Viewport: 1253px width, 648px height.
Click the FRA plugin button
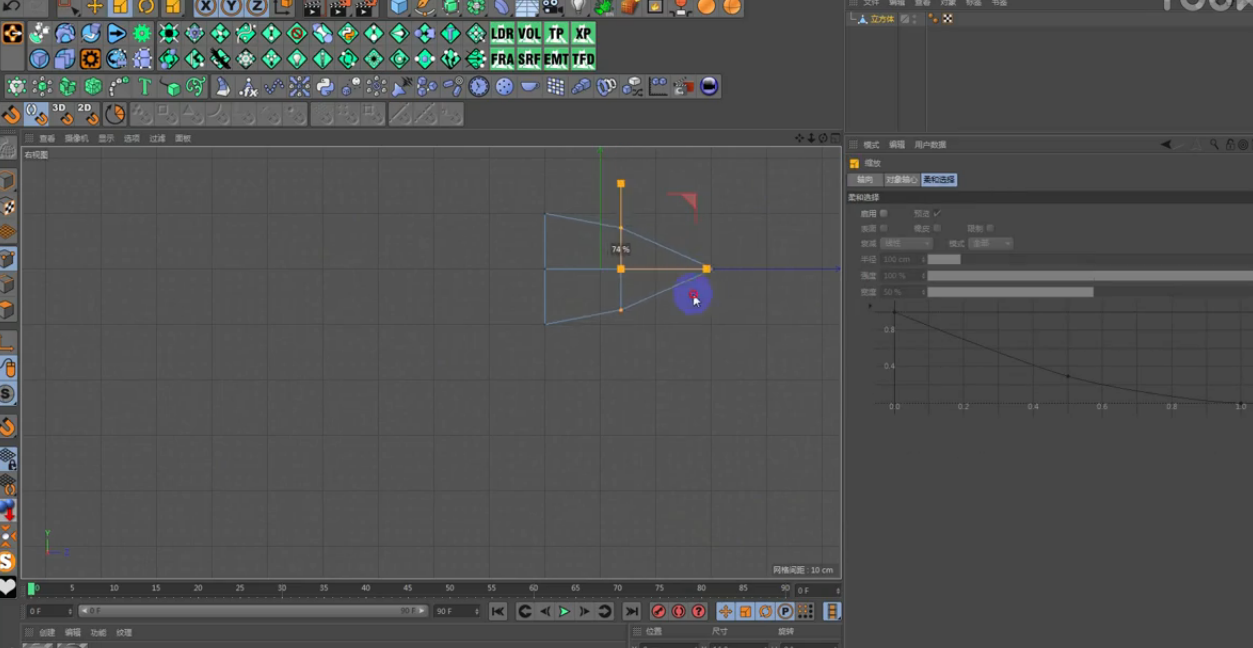(502, 59)
